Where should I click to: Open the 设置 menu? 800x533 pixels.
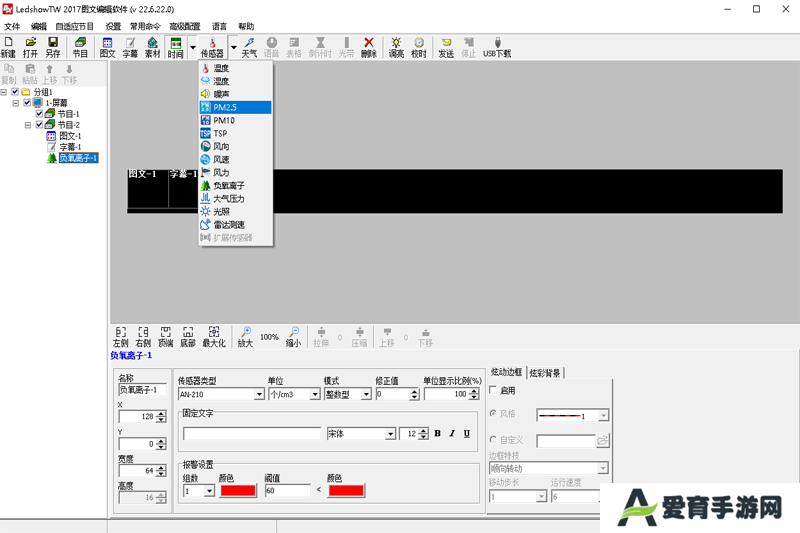click(x=113, y=26)
